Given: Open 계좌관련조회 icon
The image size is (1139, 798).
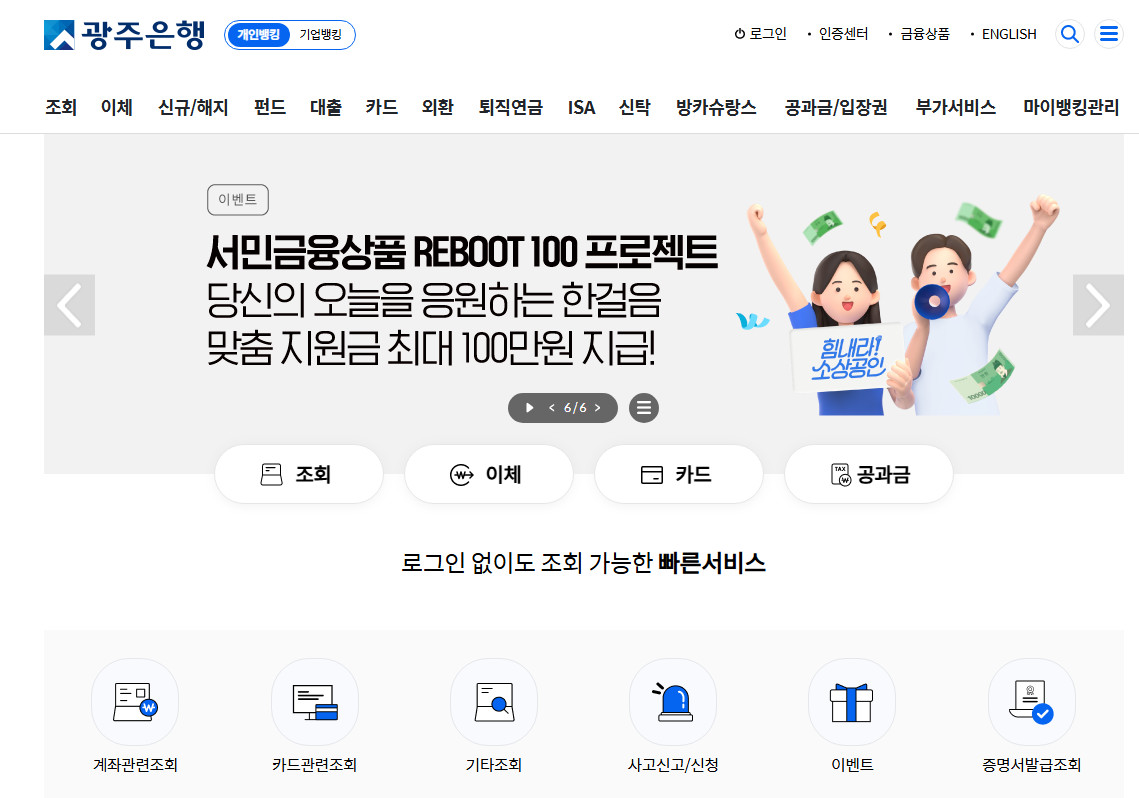Looking at the screenshot, I should coord(135,702).
